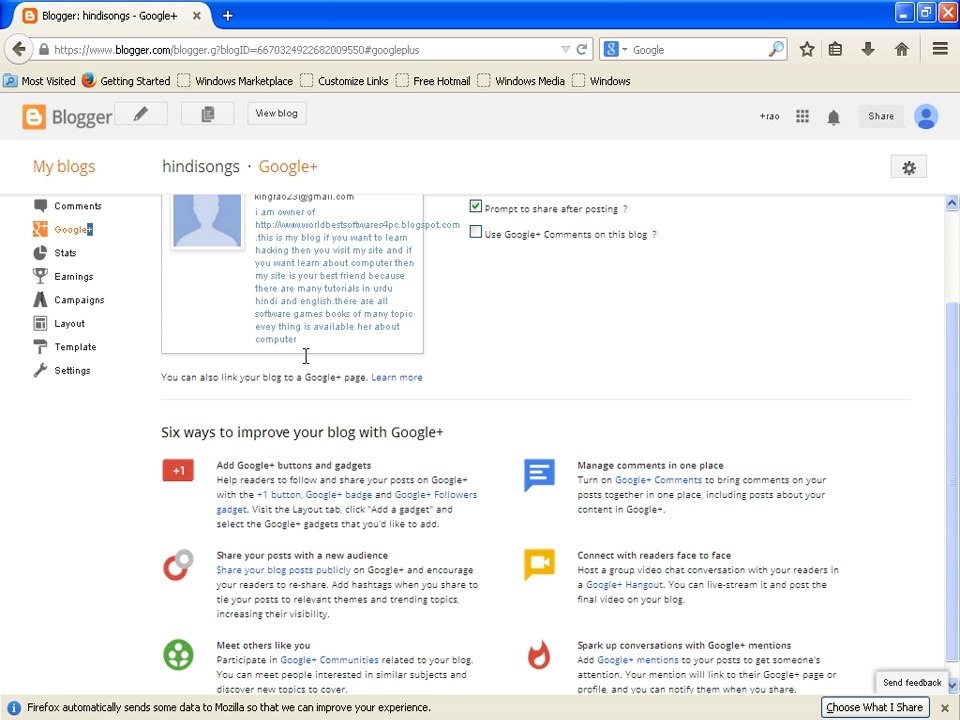Open the bookmarks list icon
The height and width of the screenshot is (720, 960).
coord(835,49)
